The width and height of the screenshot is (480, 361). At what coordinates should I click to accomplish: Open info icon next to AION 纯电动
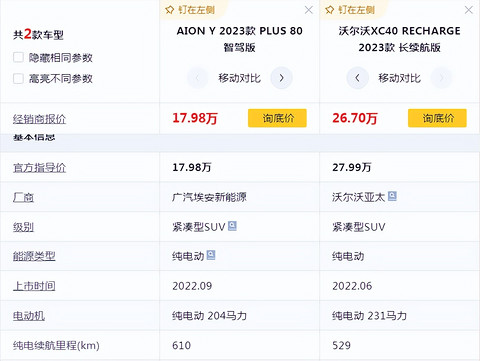211,255
